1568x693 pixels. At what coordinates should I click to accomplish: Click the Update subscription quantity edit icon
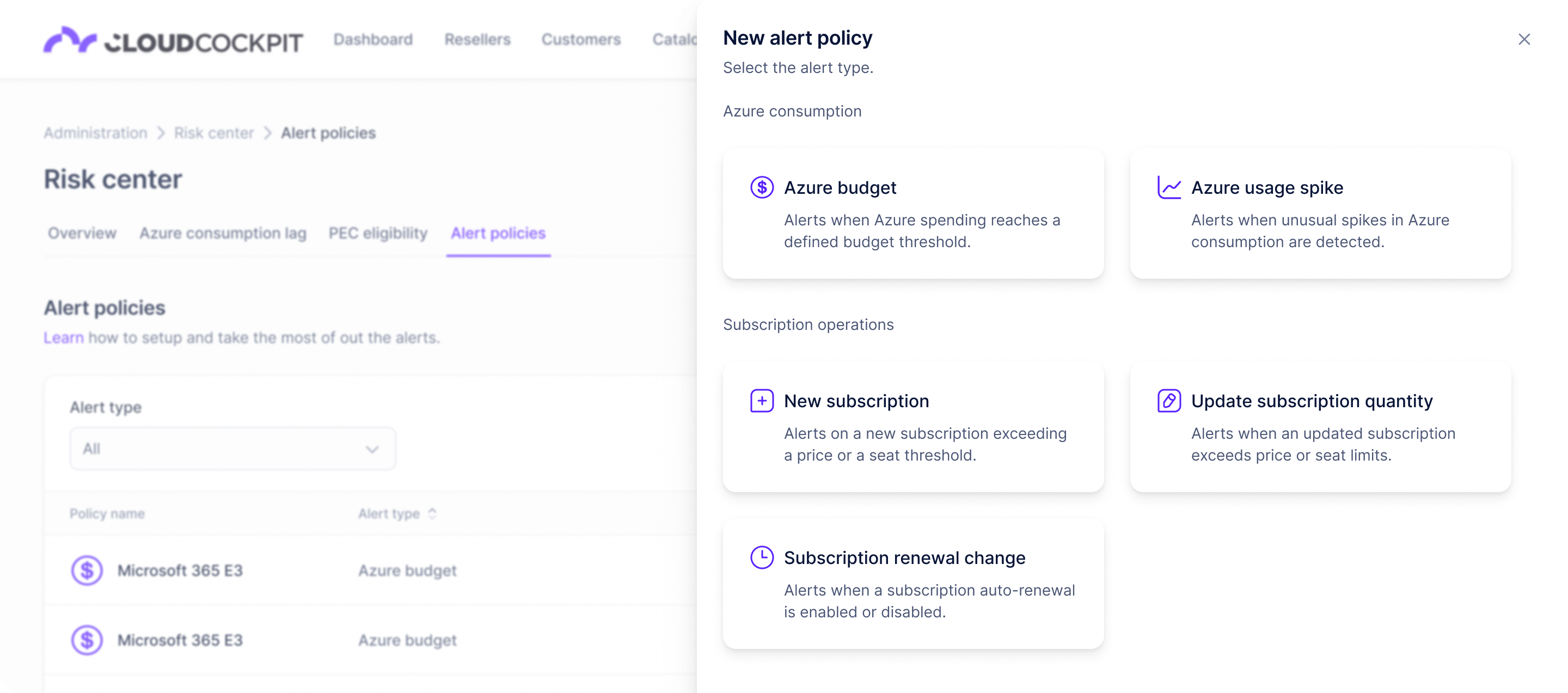[x=1169, y=401]
